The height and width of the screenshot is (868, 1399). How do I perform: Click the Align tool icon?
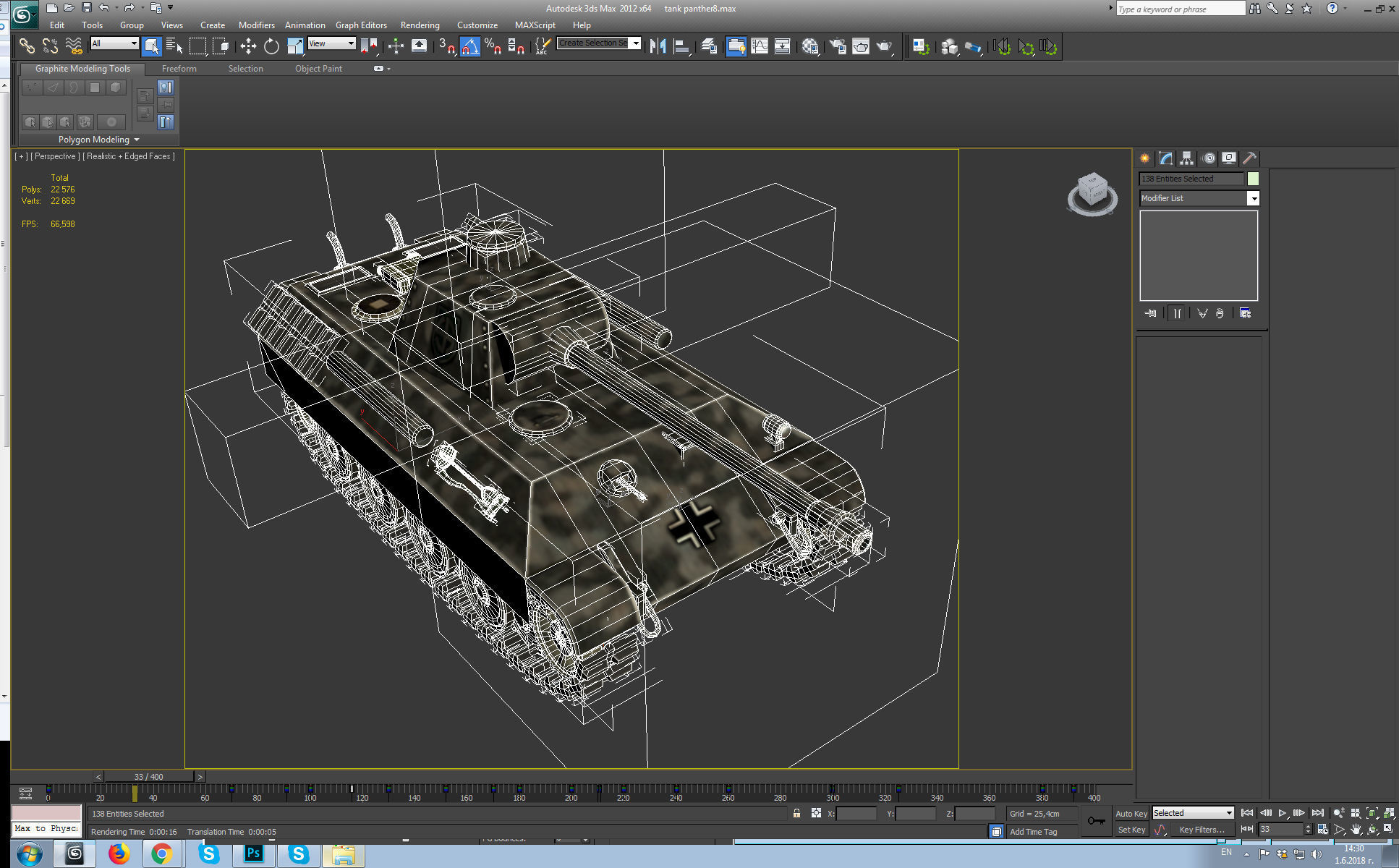click(681, 46)
